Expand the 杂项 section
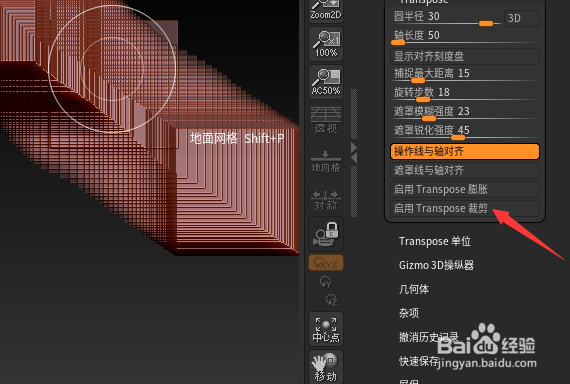The height and width of the screenshot is (384, 570). pyautogui.click(x=409, y=313)
